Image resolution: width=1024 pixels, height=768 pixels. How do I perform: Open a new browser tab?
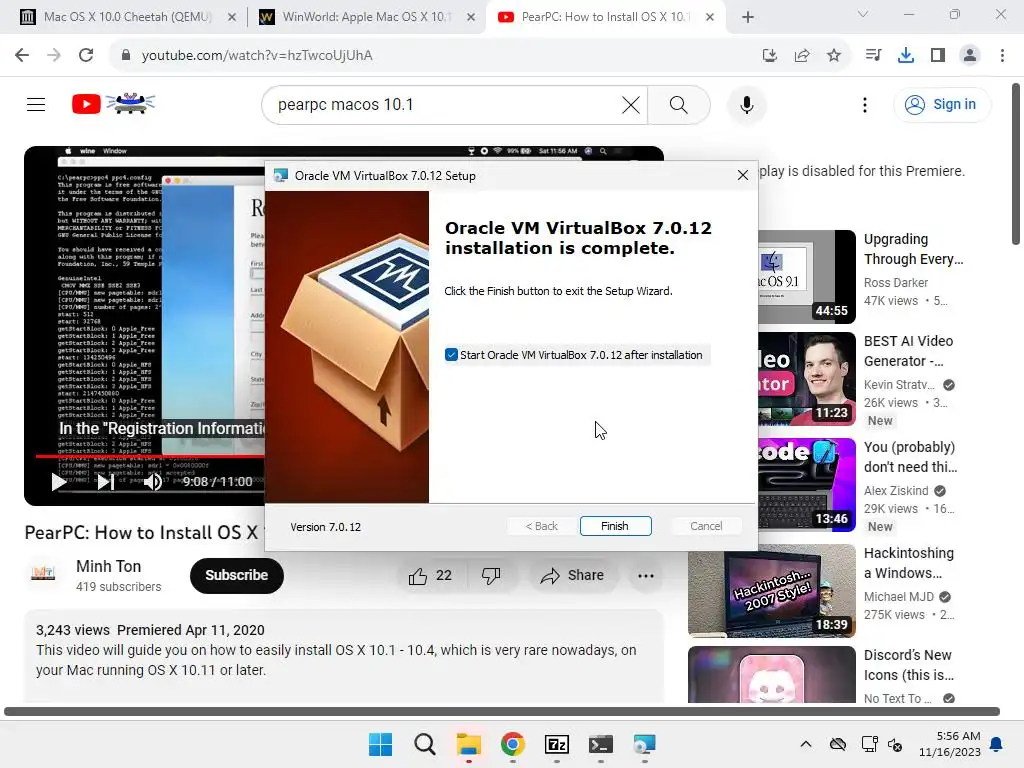tap(748, 17)
